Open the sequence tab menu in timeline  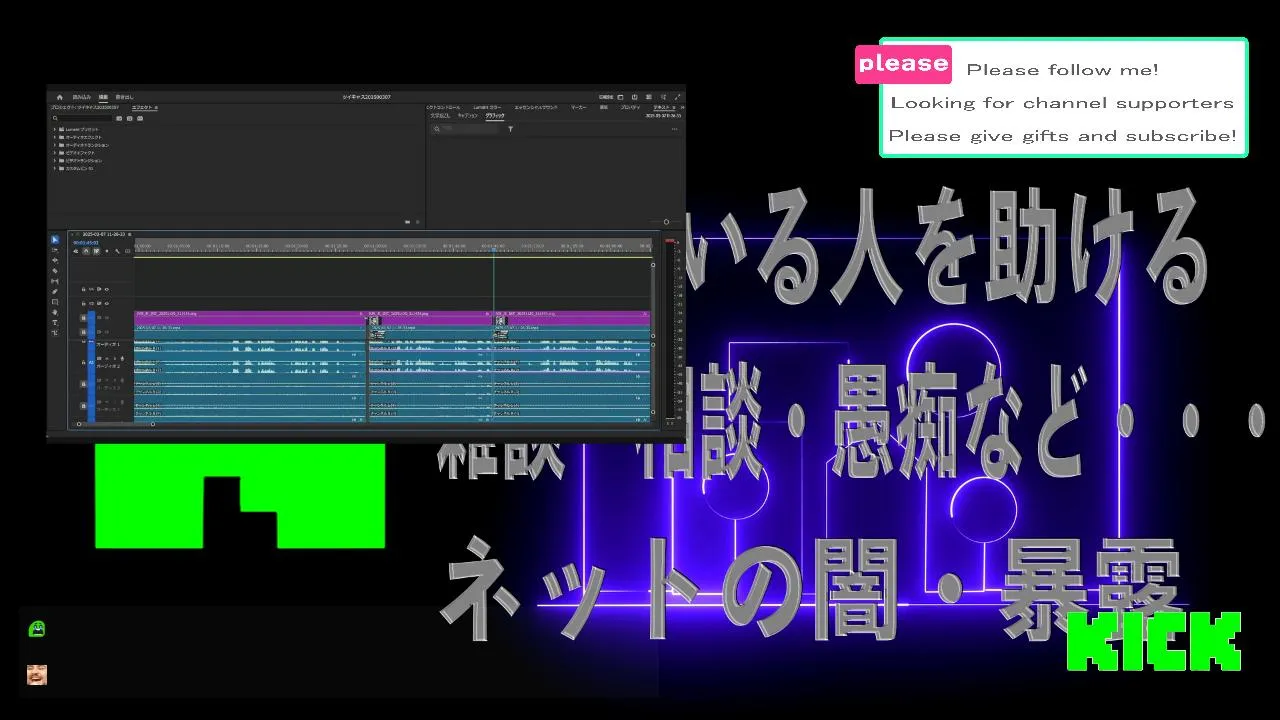pos(130,234)
